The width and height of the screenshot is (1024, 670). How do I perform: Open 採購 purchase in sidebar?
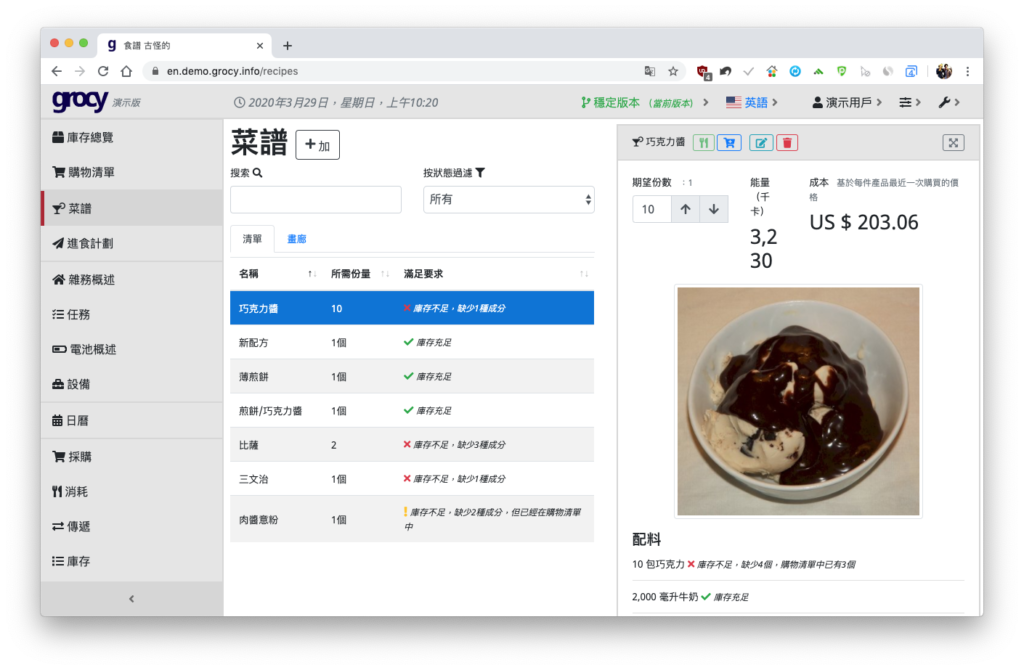pyautogui.click(x=132, y=456)
